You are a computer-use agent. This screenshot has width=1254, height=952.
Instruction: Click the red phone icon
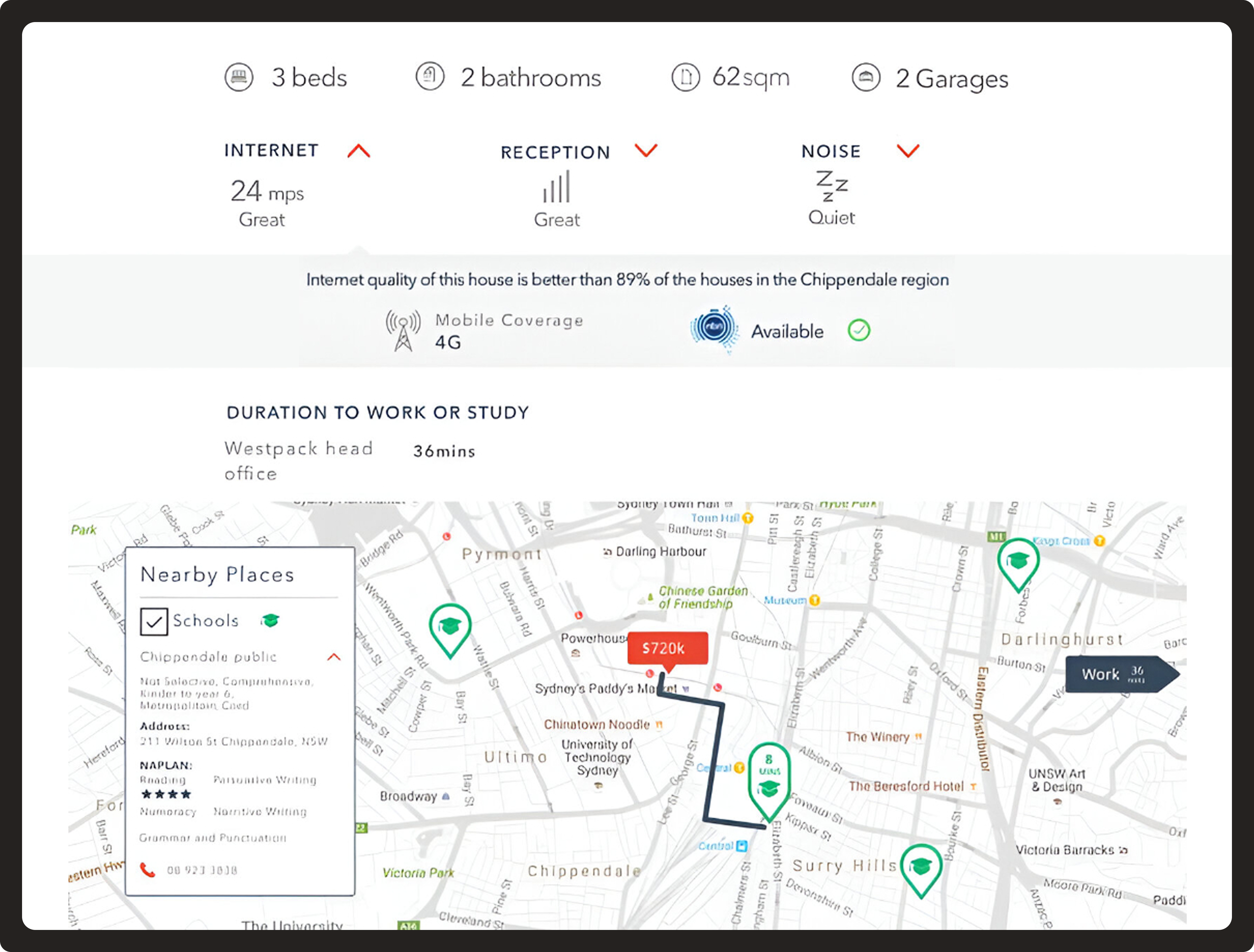[148, 869]
